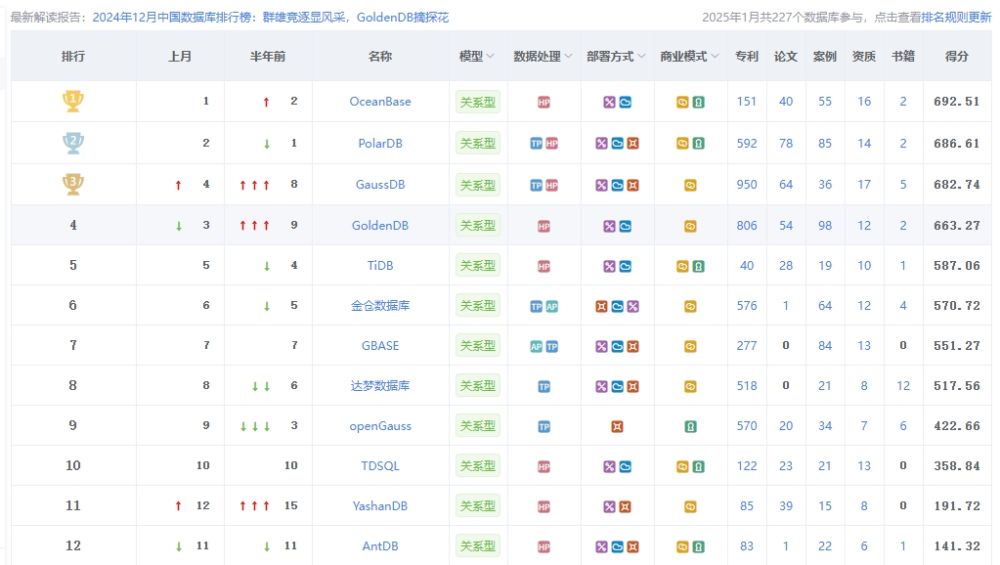Click the AP icon in 金仓数据库 row
Viewport: 1000px width, 565px height.
552,307
